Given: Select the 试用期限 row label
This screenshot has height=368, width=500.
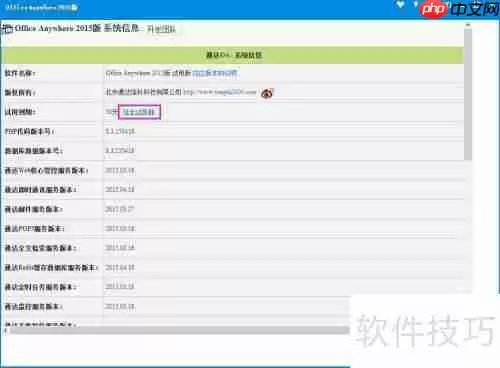Looking at the screenshot, I should (x=20, y=112).
